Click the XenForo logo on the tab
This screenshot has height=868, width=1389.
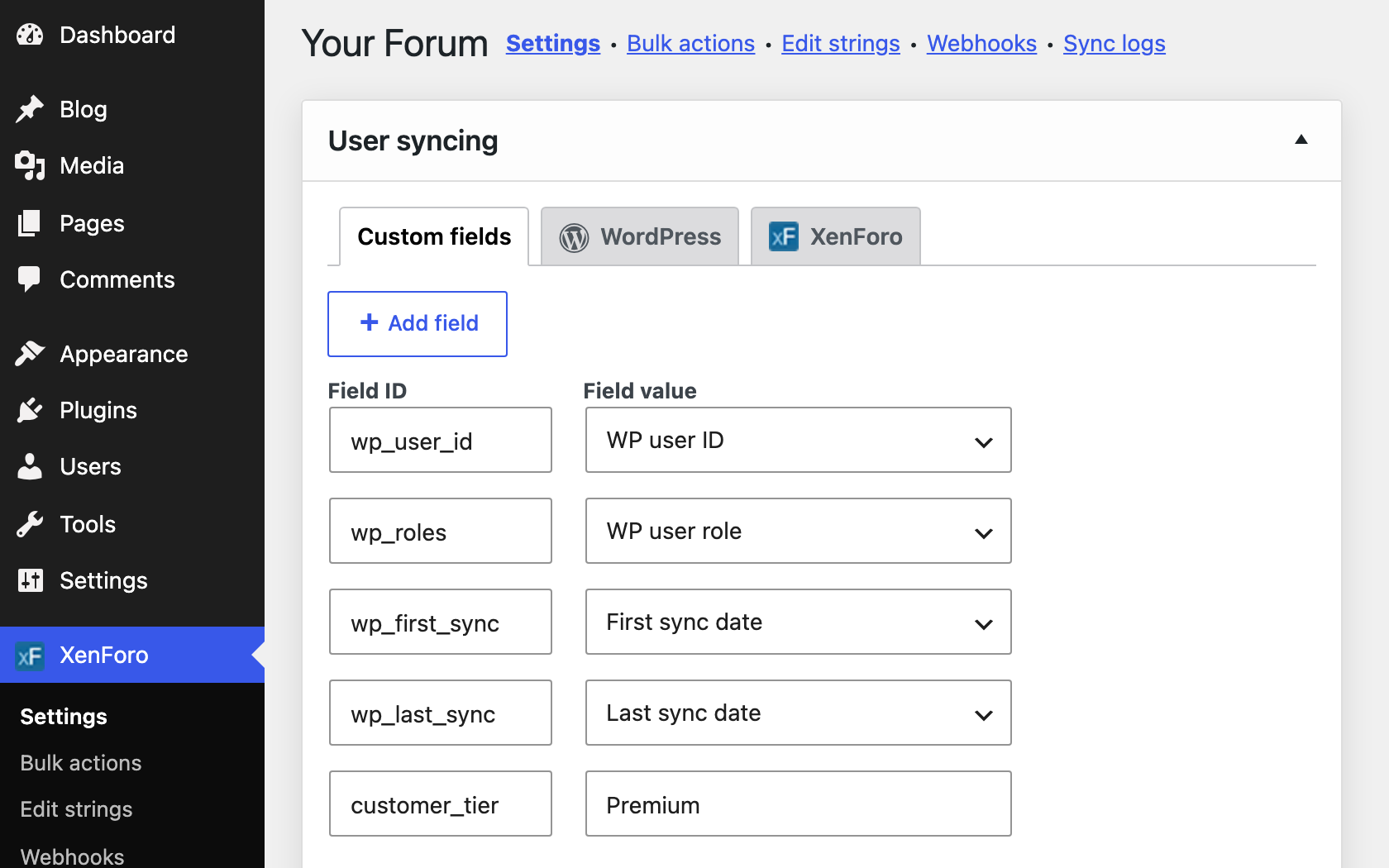[x=784, y=237]
